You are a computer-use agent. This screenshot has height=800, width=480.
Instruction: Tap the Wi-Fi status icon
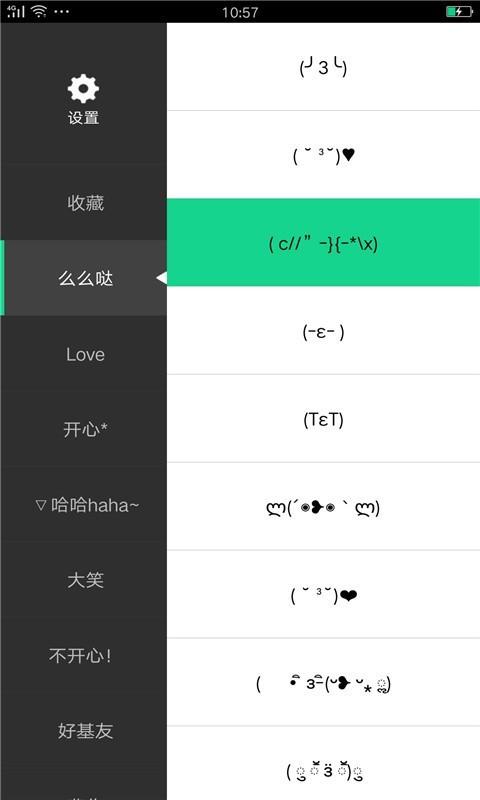[x=39, y=11]
